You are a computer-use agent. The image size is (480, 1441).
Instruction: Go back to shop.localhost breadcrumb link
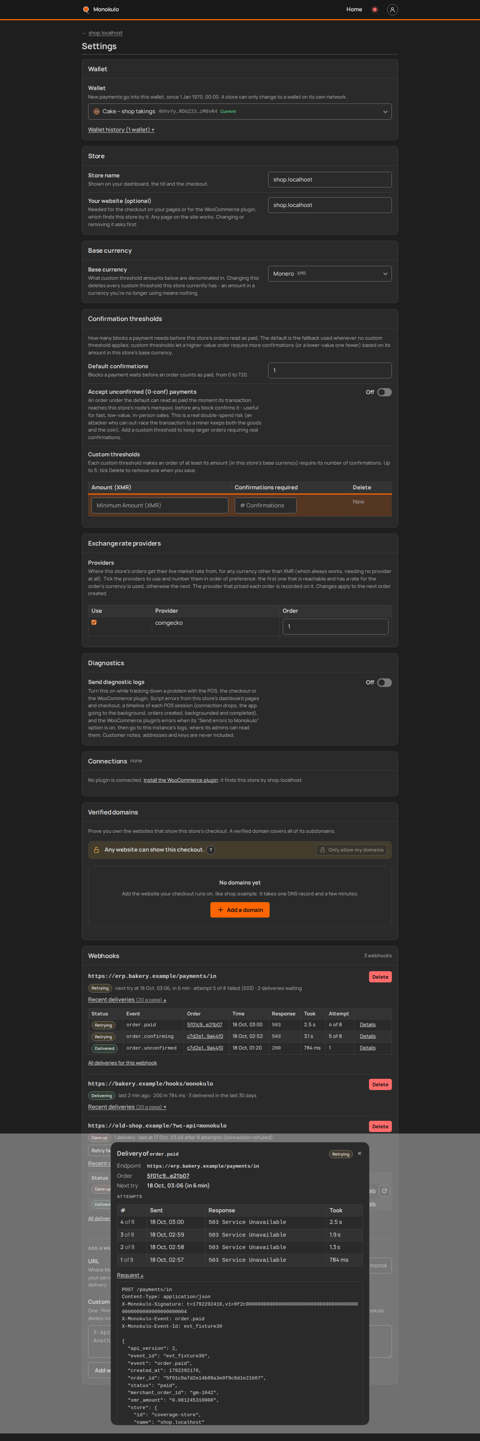click(x=105, y=33)
